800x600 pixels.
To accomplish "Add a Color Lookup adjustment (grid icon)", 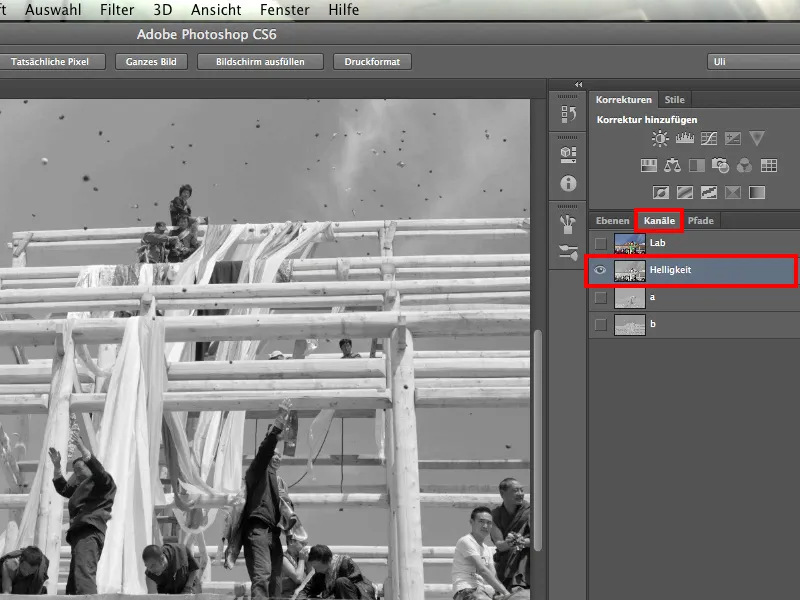I will click(768, 165).
